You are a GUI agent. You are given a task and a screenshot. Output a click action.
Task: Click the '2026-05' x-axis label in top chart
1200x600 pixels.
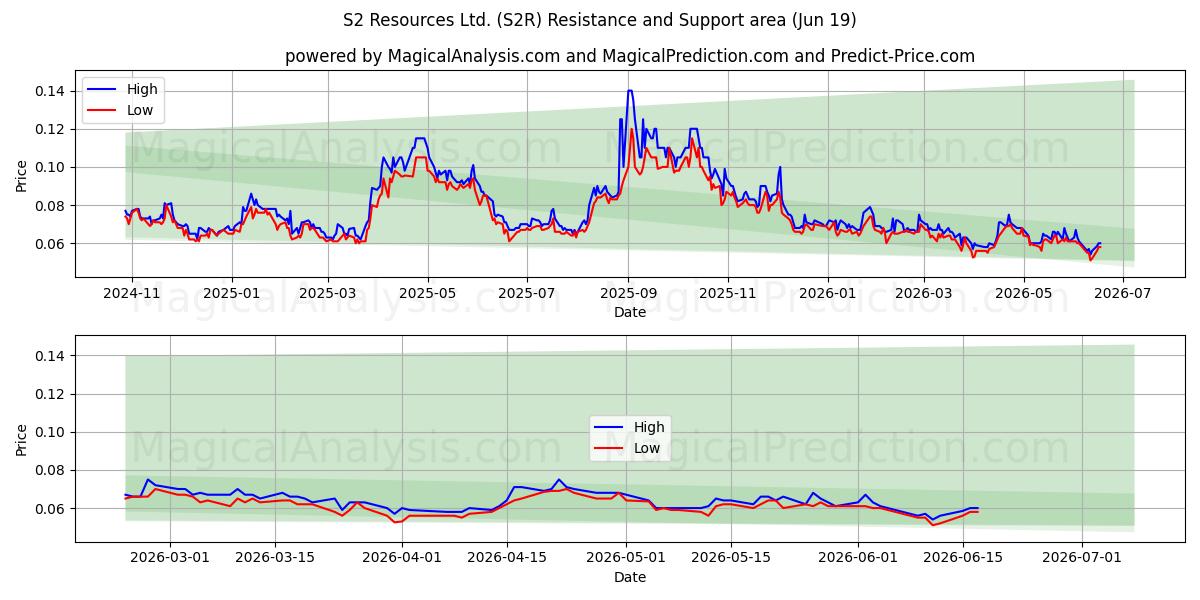(1023, 294)
